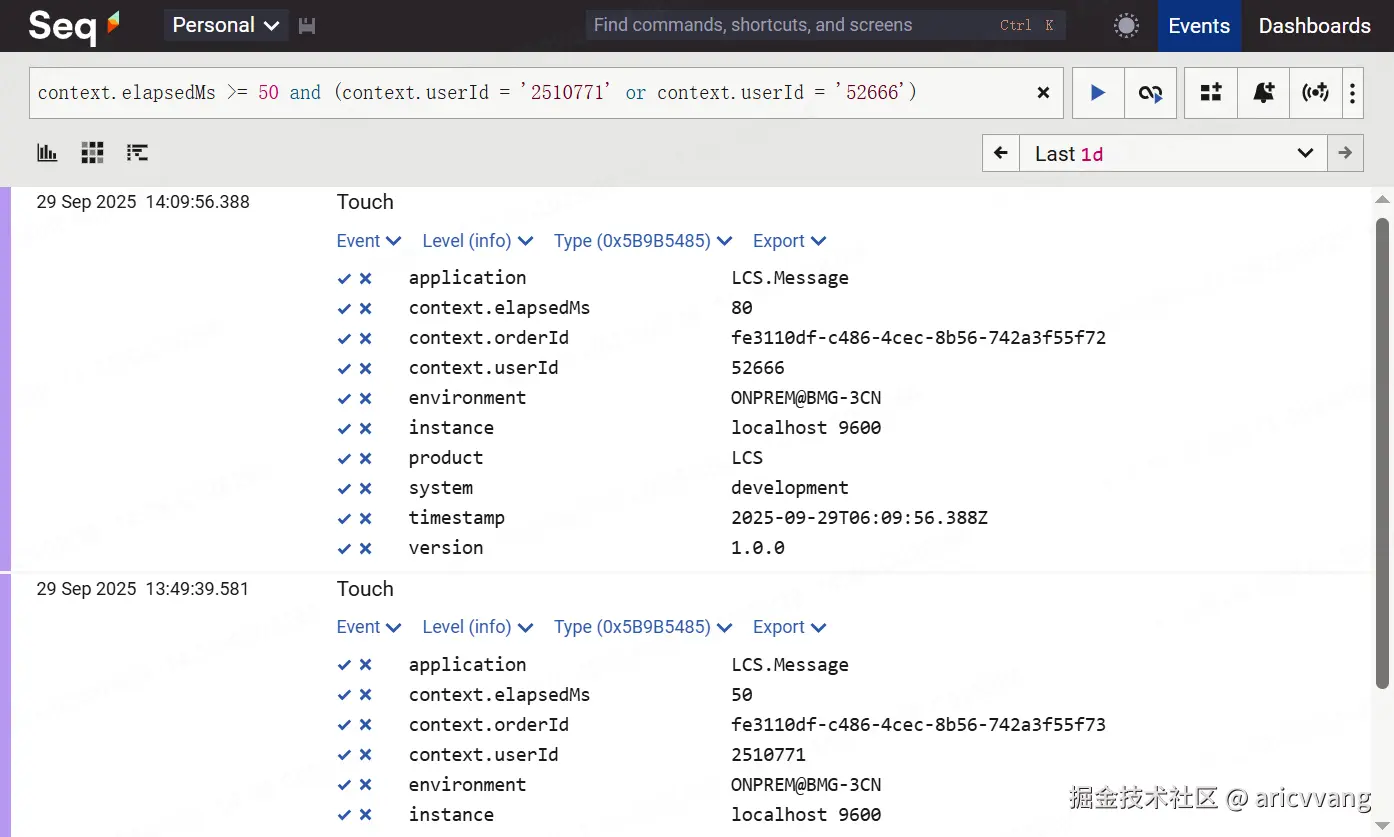Screen dimensions: 1394x837
Task: Add query to dashboard icon
Action: tap(1211, 93)
